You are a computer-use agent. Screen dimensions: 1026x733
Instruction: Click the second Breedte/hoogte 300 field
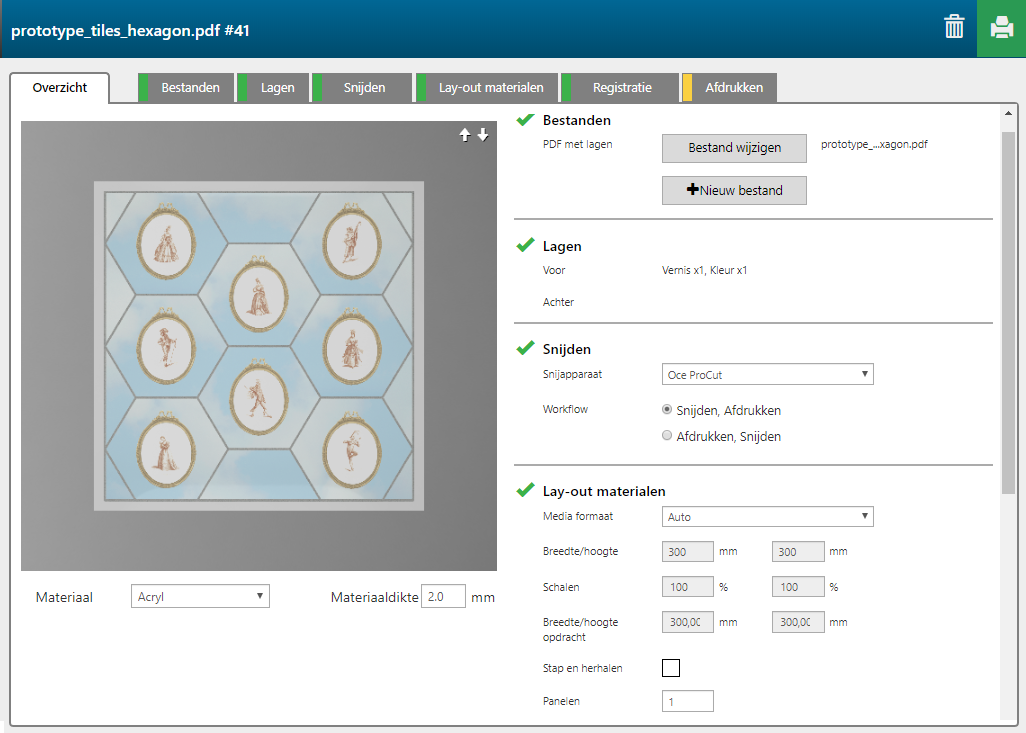(x=798, y=552)
